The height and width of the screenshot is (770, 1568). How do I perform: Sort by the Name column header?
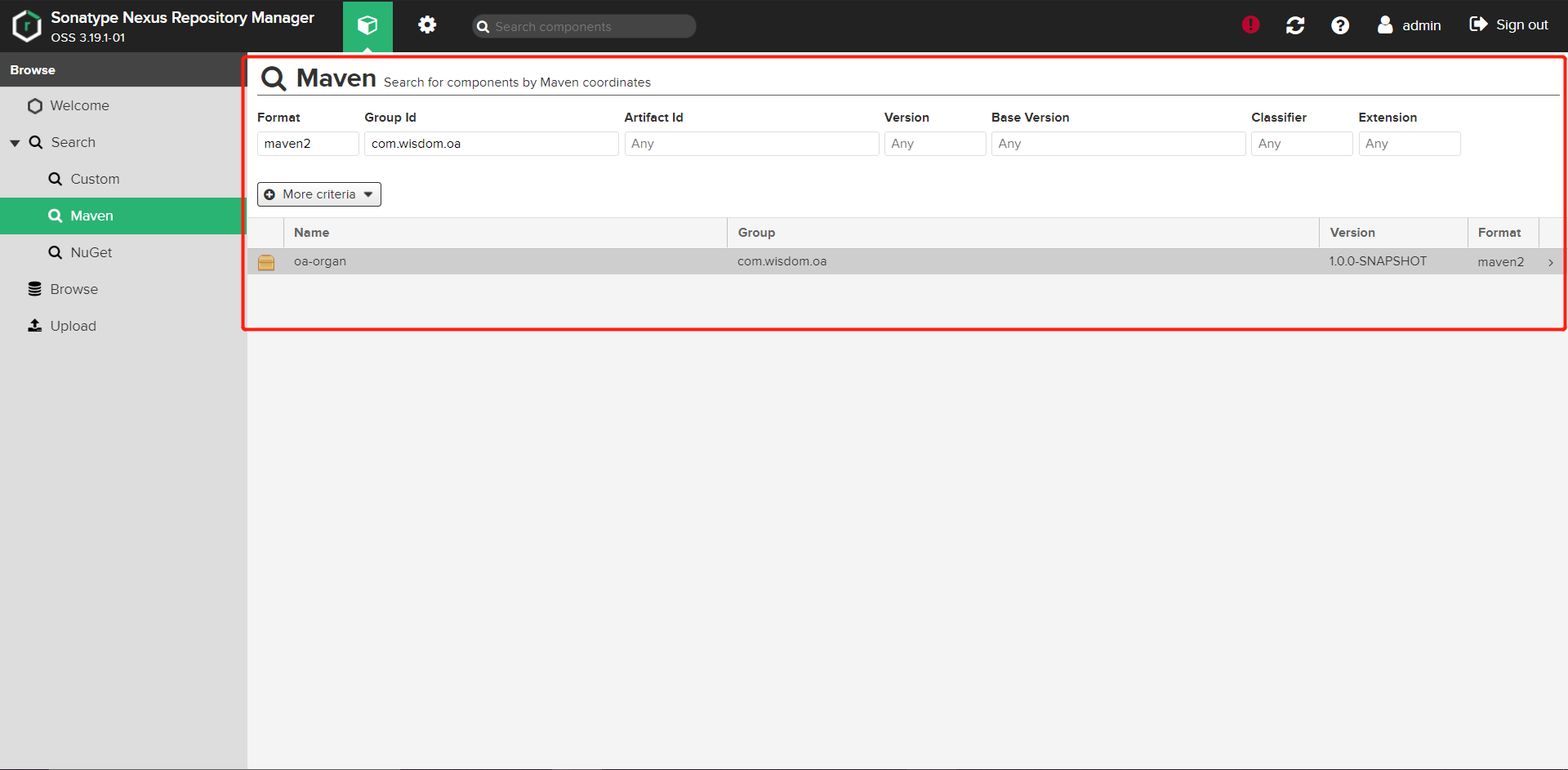click(x=505, y=233)
